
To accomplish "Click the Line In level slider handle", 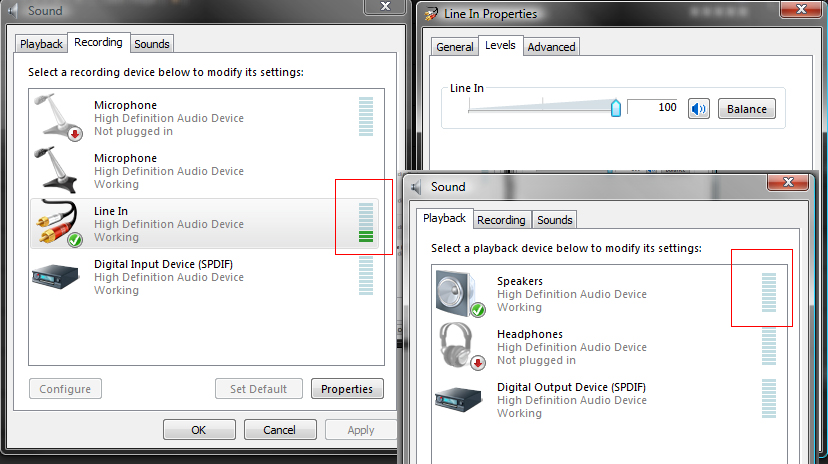I will (616, 108).
